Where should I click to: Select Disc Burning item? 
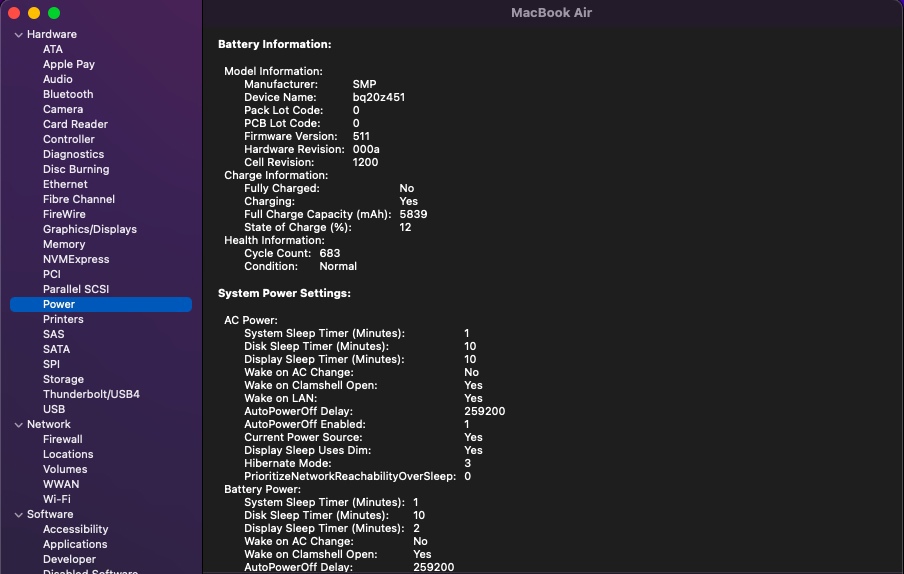pos(76,169)
